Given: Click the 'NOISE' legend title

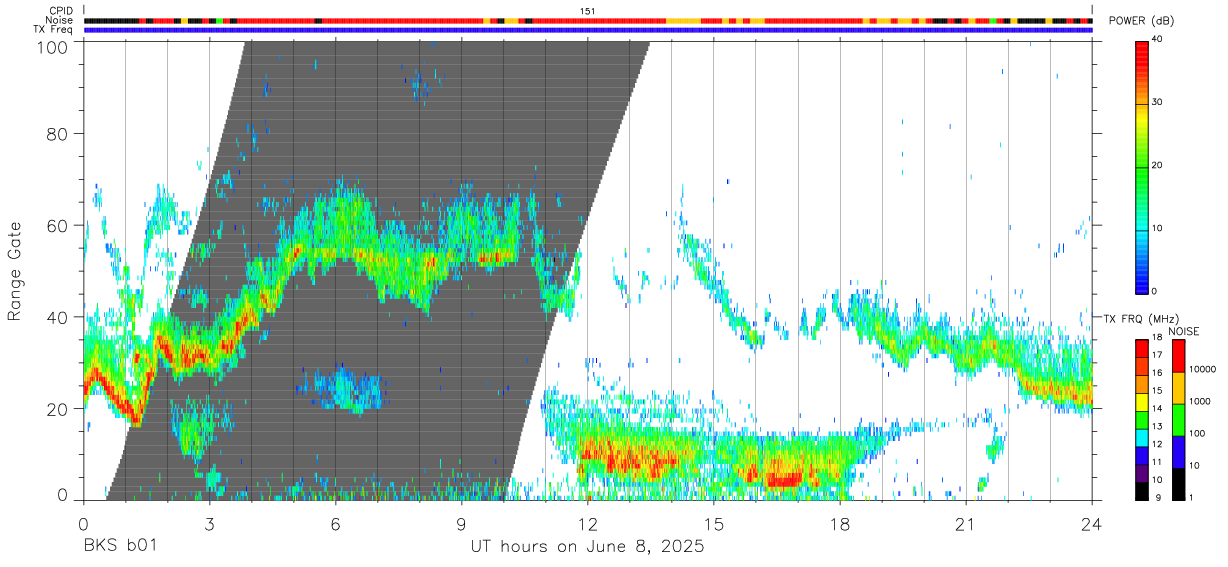Looking at the screenshot, I should [x=1185, y=331].
